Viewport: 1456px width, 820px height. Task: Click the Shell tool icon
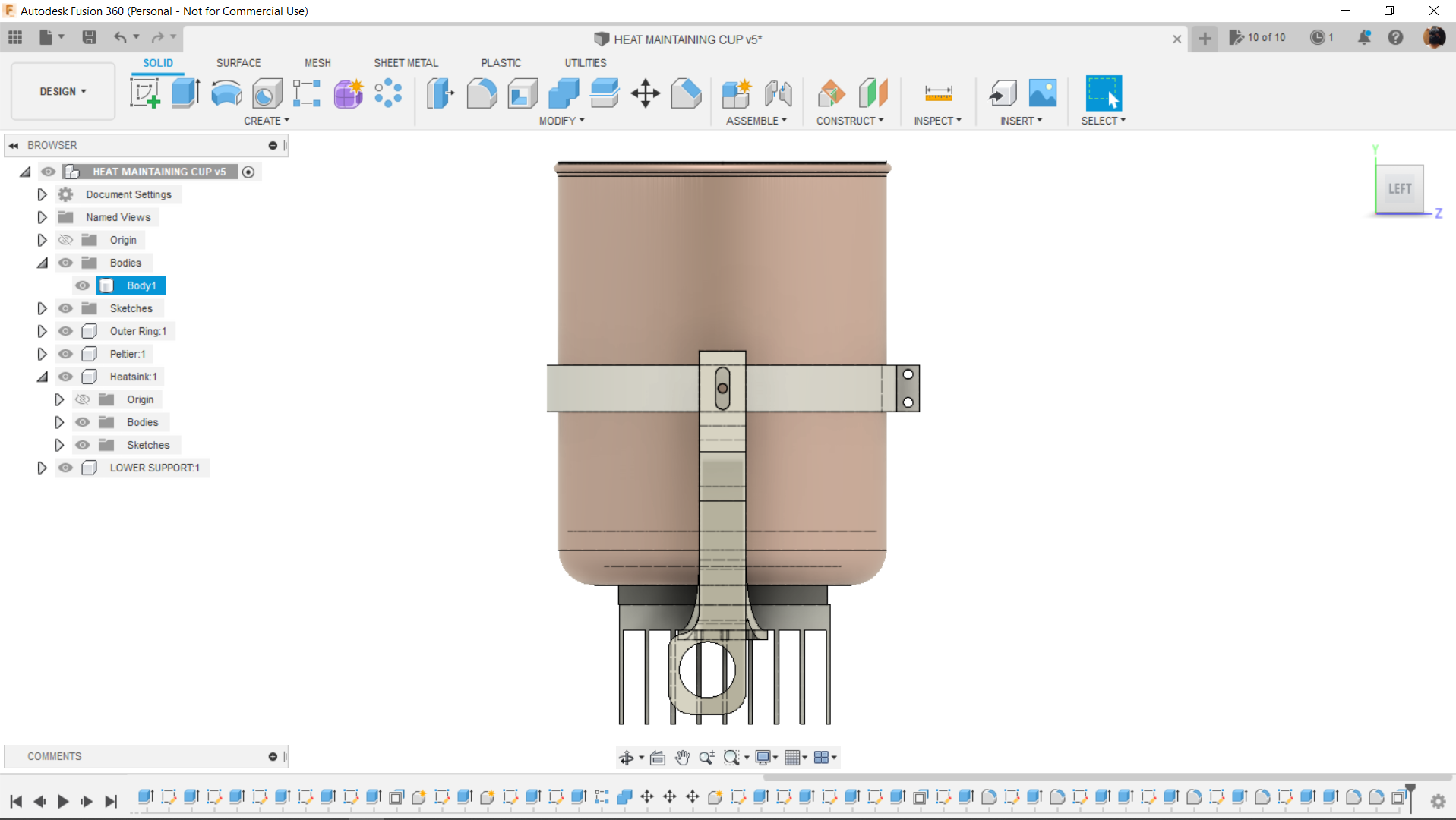click(523, 93)
